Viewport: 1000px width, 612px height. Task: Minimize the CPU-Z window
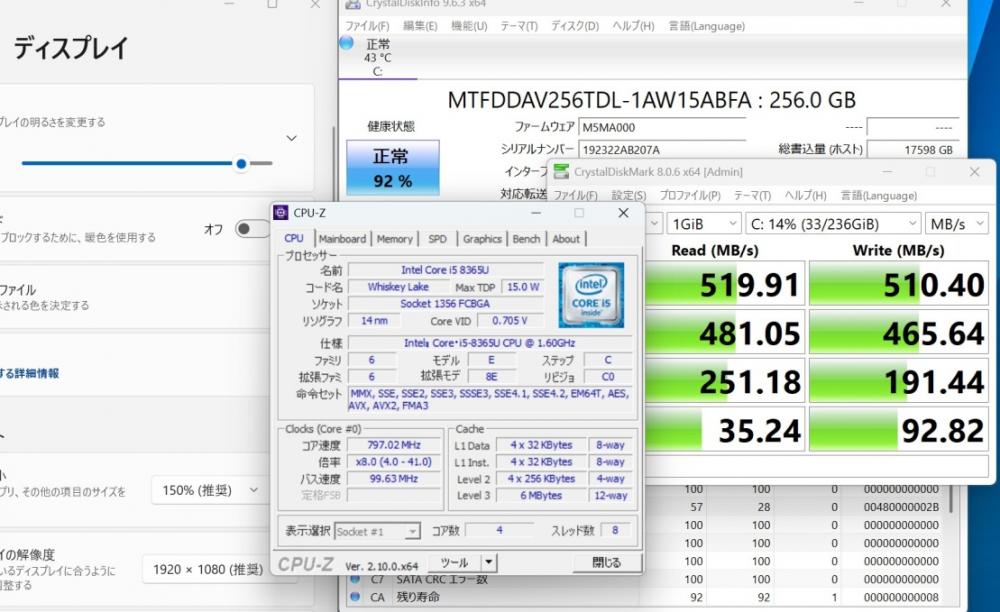536,213
